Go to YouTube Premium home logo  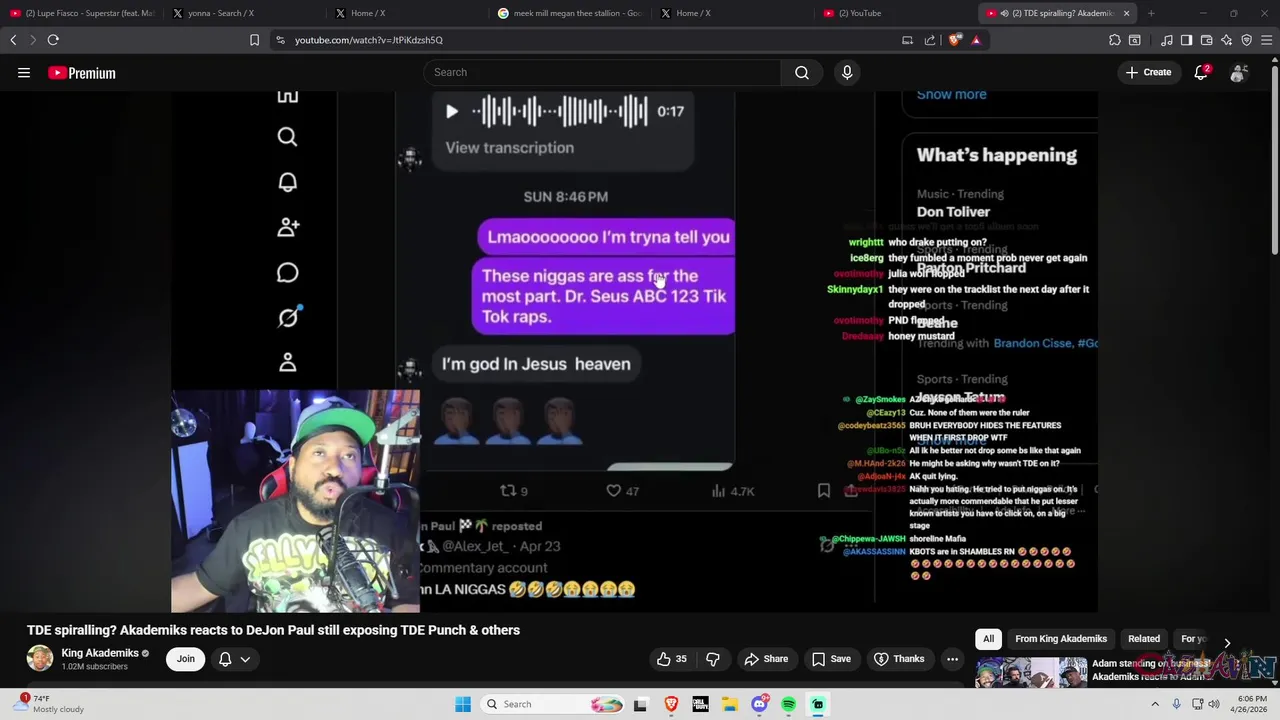tap(82, 73)
